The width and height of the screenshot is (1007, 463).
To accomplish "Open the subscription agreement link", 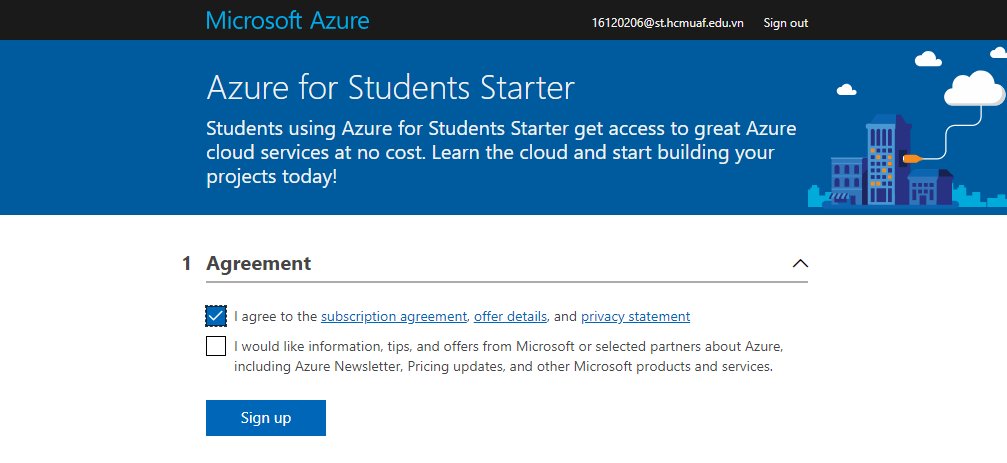I will tap(394, 317).
